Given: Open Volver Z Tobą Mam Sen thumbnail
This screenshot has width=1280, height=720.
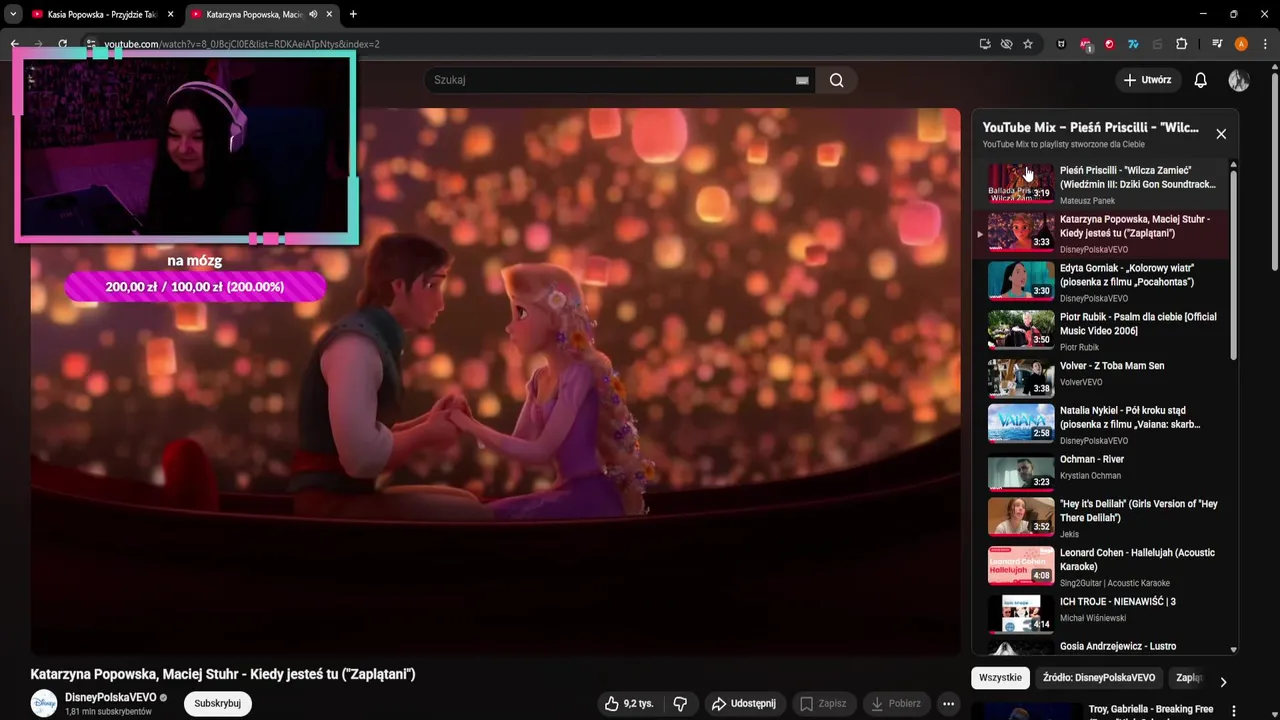Looking at the screenshot, I should (x=1021, y=379).
